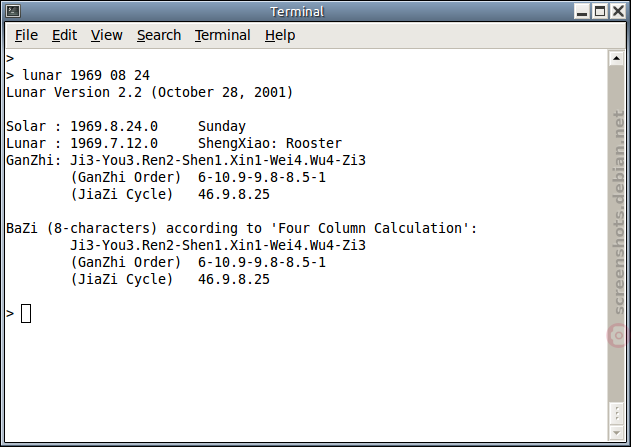Screen dimensions: 631x447
Task: Click at the terminal prompt cursor
Action: (x=26, y=313)
